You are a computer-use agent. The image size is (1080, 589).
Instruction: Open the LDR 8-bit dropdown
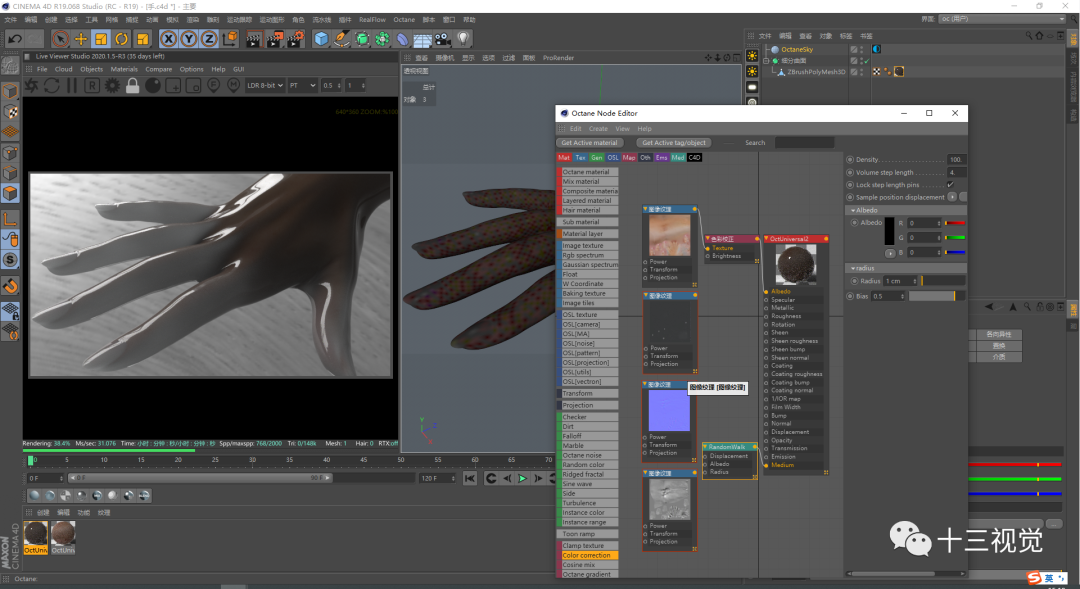[265, 85]
